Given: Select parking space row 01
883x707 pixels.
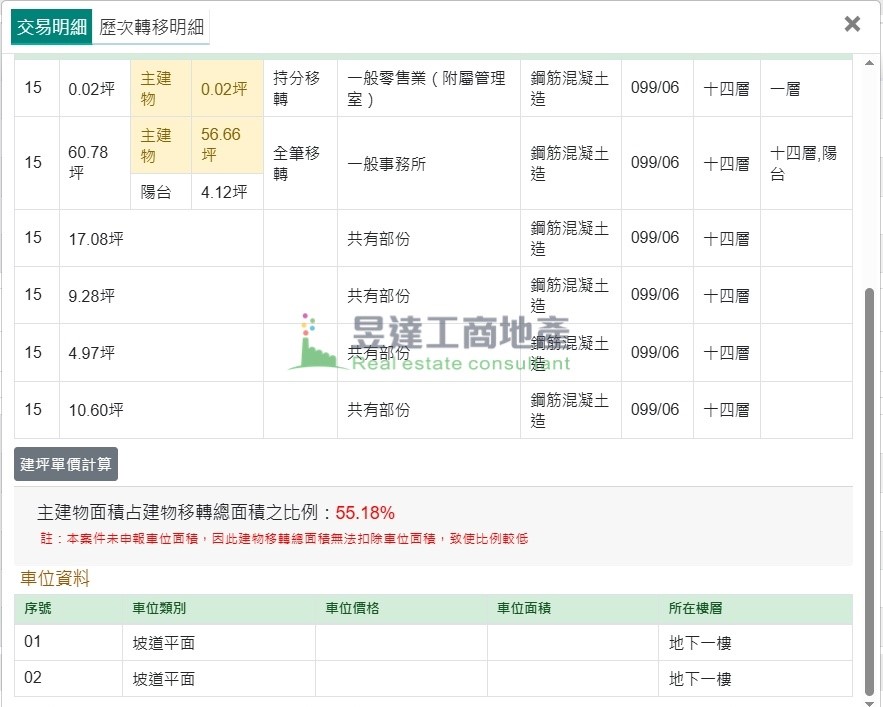Looking at the screenshot, I should (x=33, y=642).
